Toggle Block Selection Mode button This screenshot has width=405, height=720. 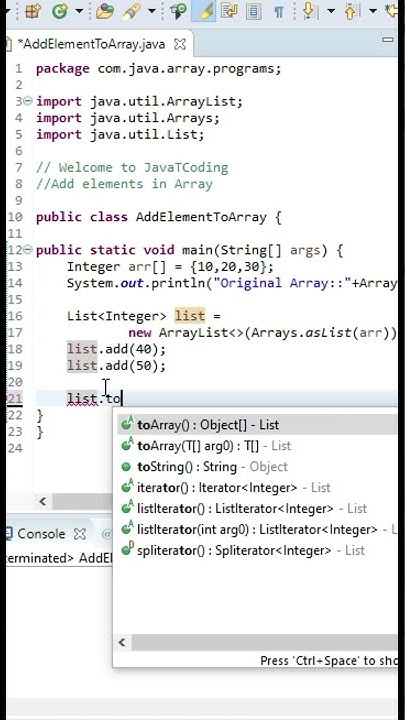[253, 11]
